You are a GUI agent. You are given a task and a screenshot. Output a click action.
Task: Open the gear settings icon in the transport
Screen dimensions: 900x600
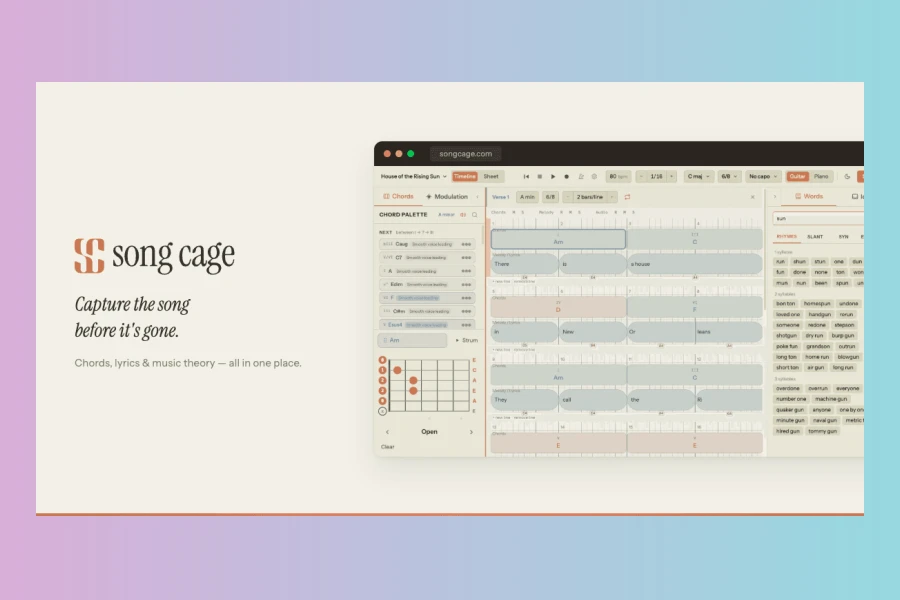pyautogui.click(x=594, y=176)
